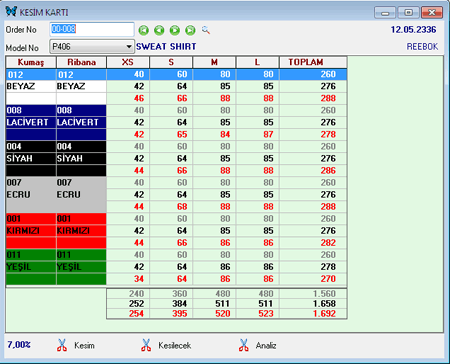Click the Ribana column header
The image size is (450, 364).
pyautogui.click(x=81, y=62)
